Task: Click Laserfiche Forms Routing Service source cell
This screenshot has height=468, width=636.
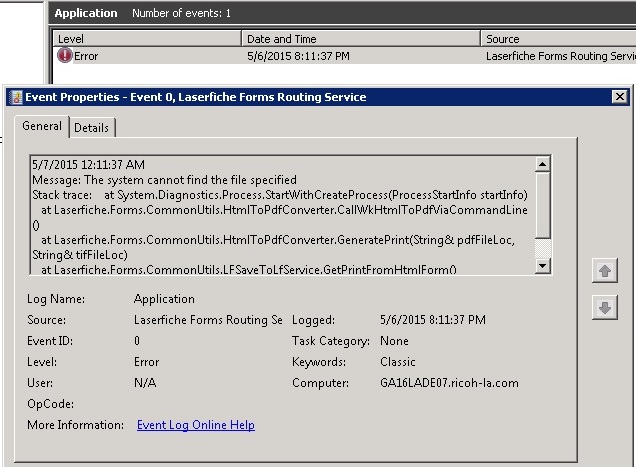Action: [x=561, y=56]
